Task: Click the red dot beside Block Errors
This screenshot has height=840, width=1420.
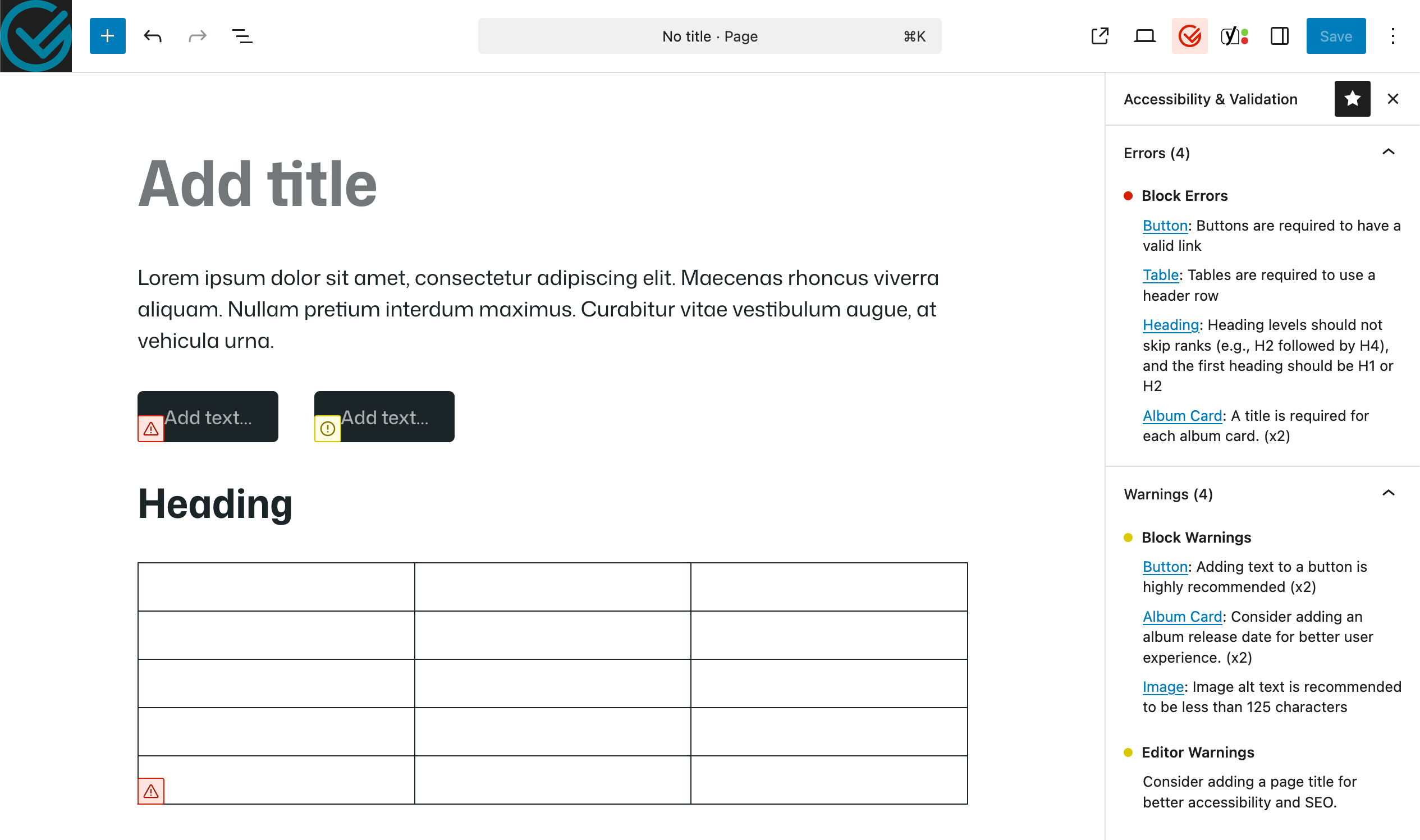Action: pyautogui.click(x=1127, y=195)
